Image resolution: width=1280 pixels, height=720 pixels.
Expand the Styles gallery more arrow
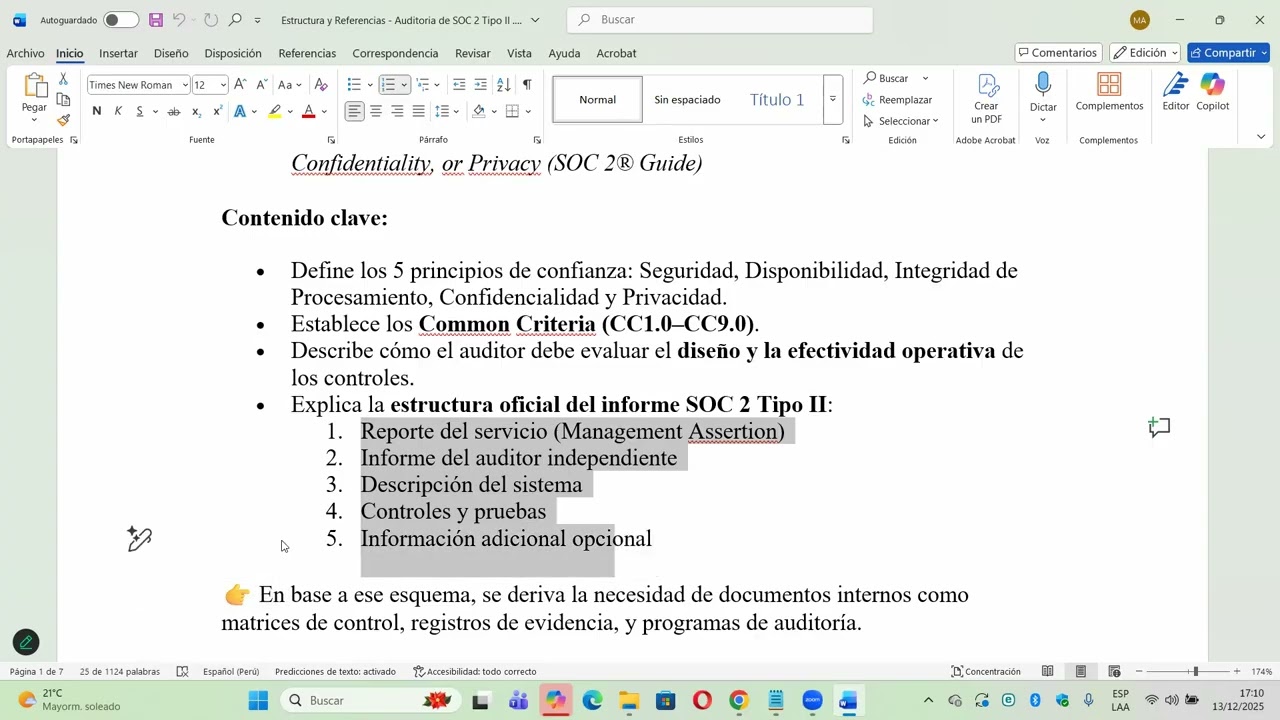click(832, 99)
